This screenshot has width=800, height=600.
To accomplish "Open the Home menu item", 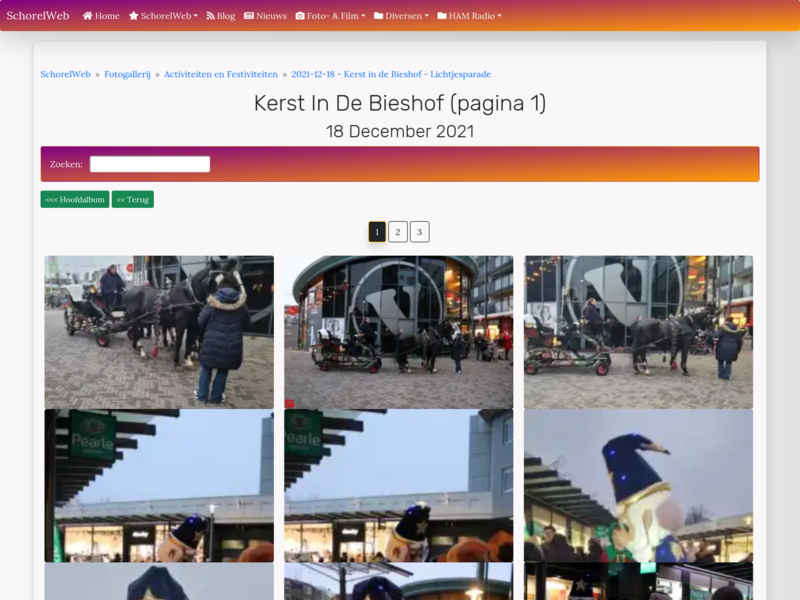I will (x=101, y=16).
